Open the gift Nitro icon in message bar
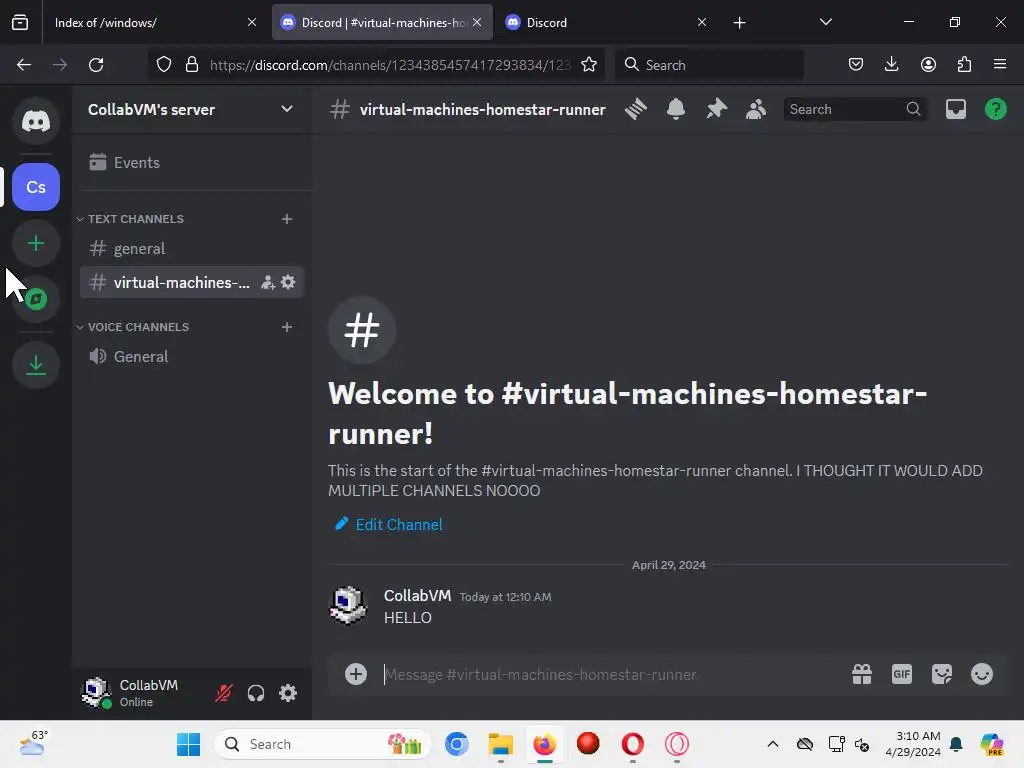The width and height of the screenshot is (1024, 768). (862, 674)
